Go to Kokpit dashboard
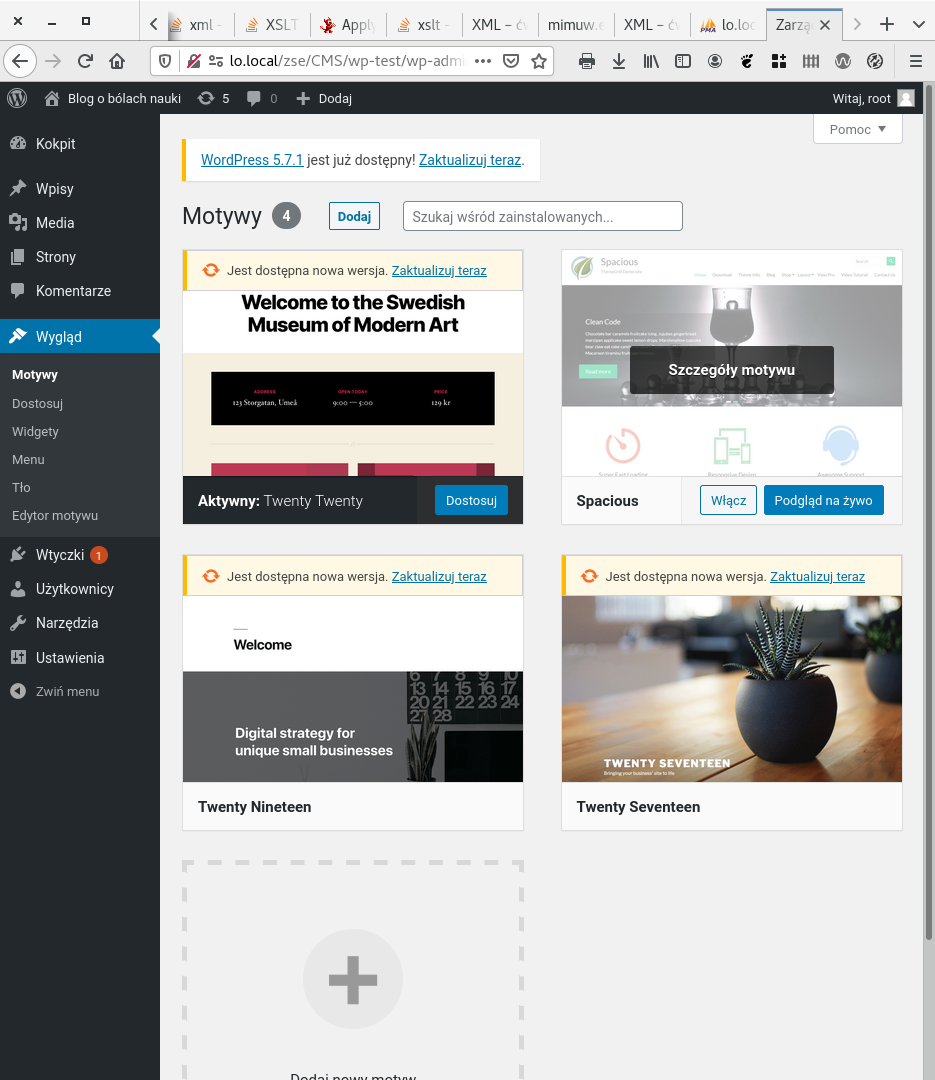The height and width of the screenshot is (1080, 935). tap(55, 144)
